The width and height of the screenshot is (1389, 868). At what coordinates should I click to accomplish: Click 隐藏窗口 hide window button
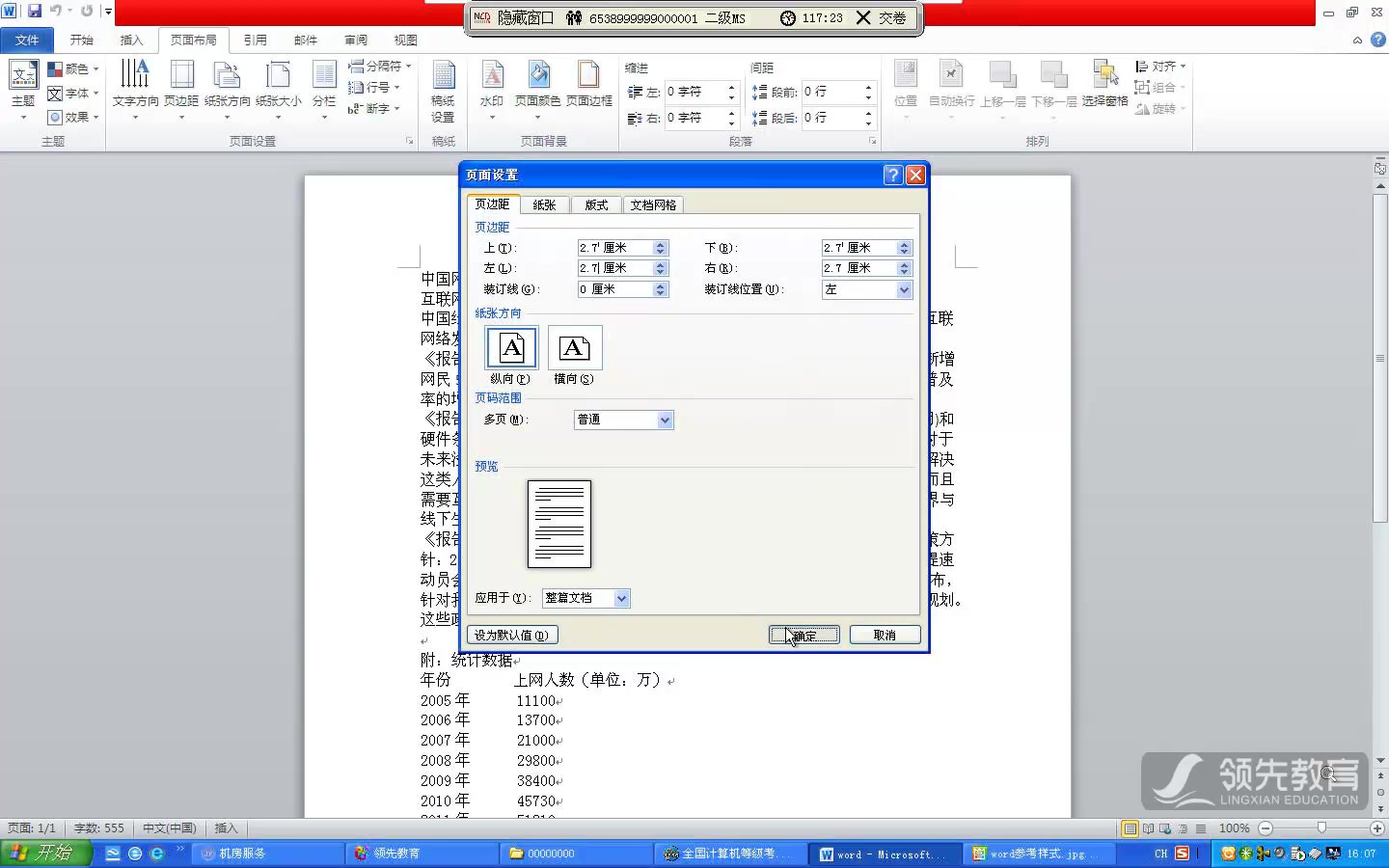(x=514, y=17)
